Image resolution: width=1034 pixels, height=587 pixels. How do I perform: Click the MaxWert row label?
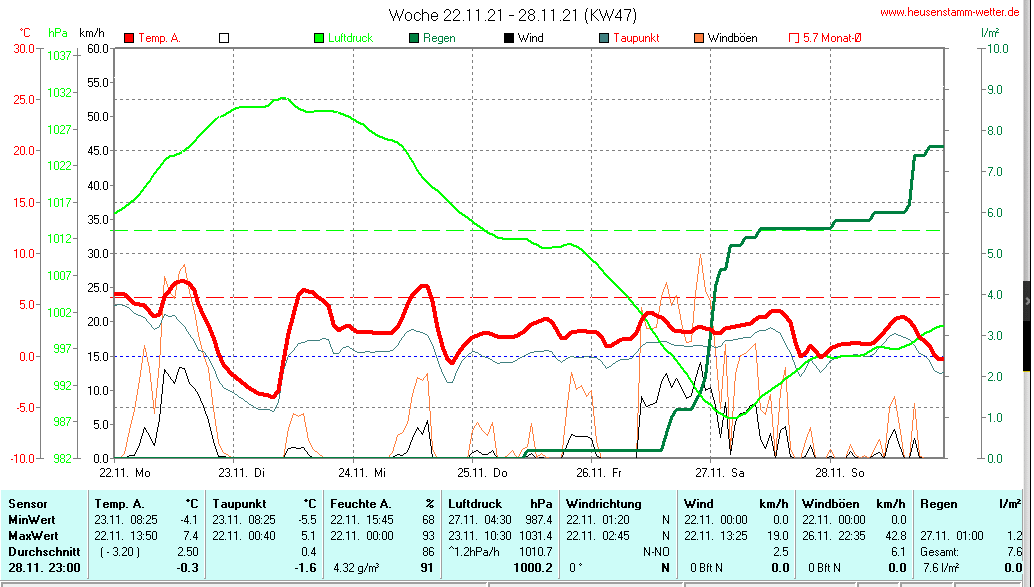pos(33,536)
